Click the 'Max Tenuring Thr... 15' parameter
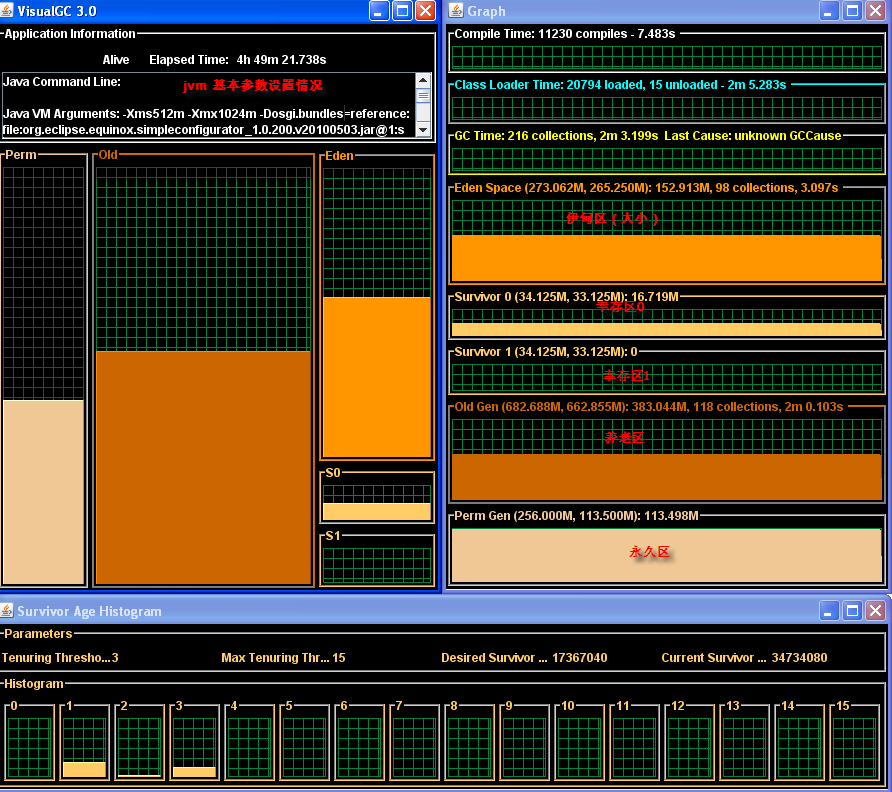 [283, 658]
